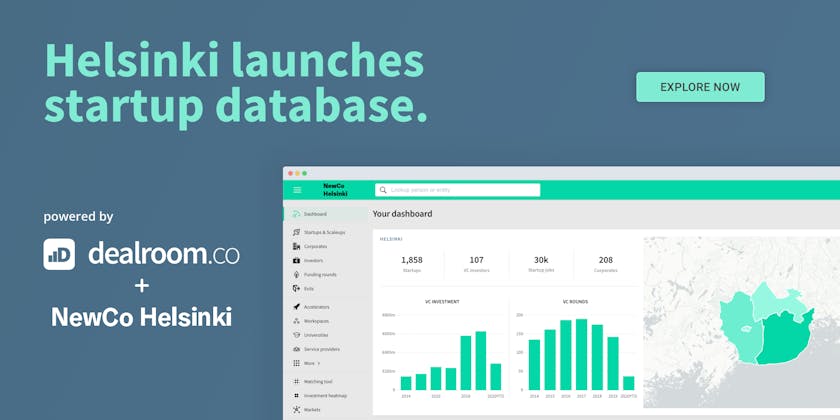Image resolution: width=840 pixels, height=420 pixels.
Task: Open the Workspaces sidebar item
Action: click(322, 321)
